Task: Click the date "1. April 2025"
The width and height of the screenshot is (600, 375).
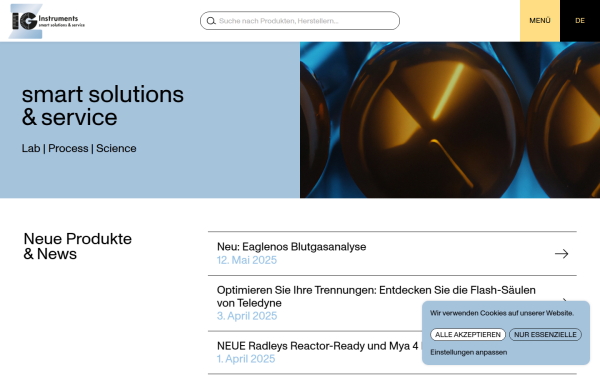Action: (246, 359)
